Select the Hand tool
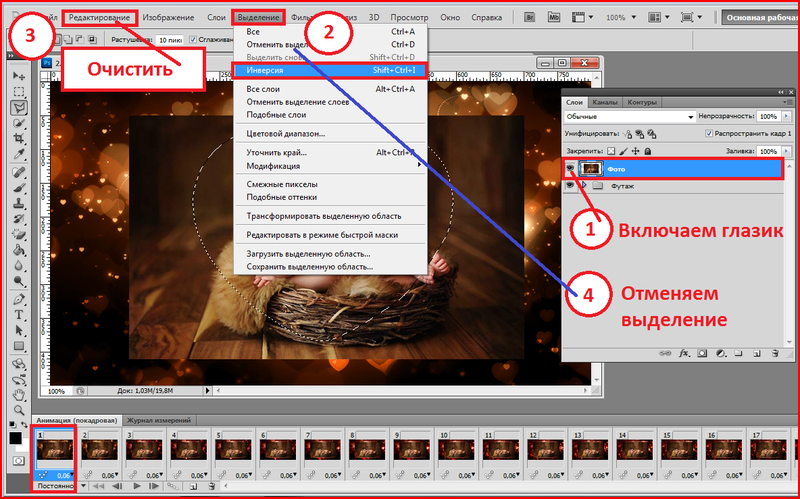Image resolution: width=800 pixels, height=499 pixels. click(19, 394)
